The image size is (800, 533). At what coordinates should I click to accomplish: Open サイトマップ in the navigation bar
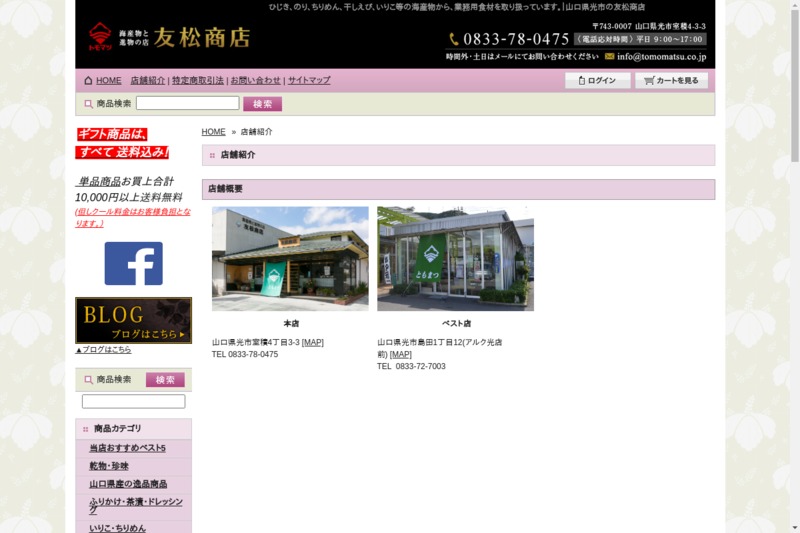pos(309,80)
